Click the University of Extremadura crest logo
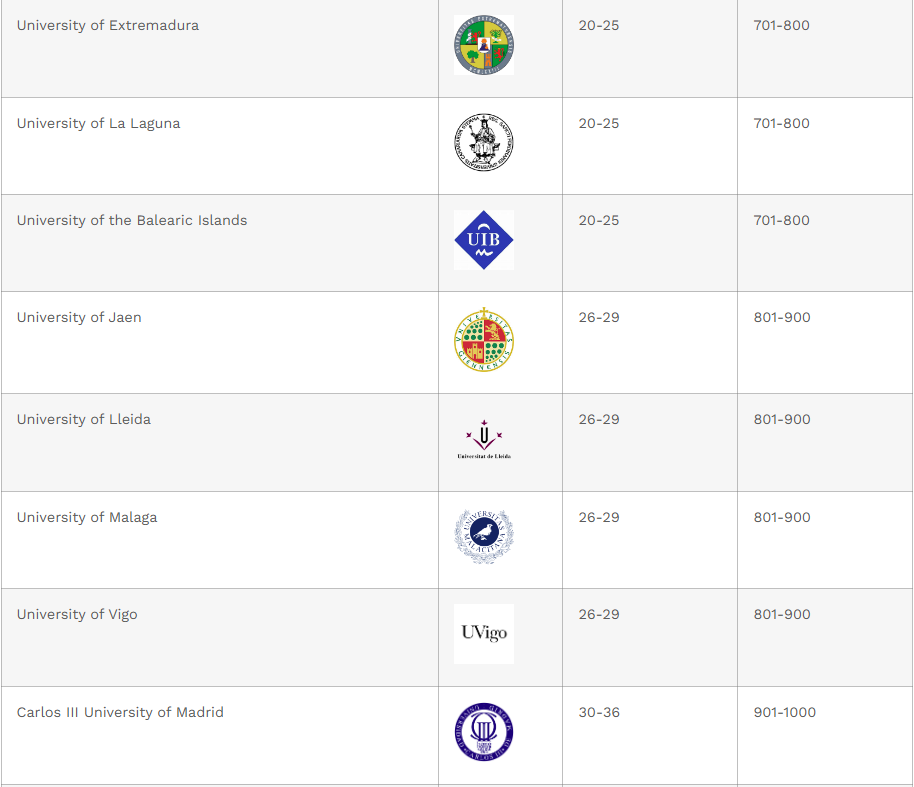Viewport: 914px width, 787px height. pyautogui.click(x=484, y=45)
